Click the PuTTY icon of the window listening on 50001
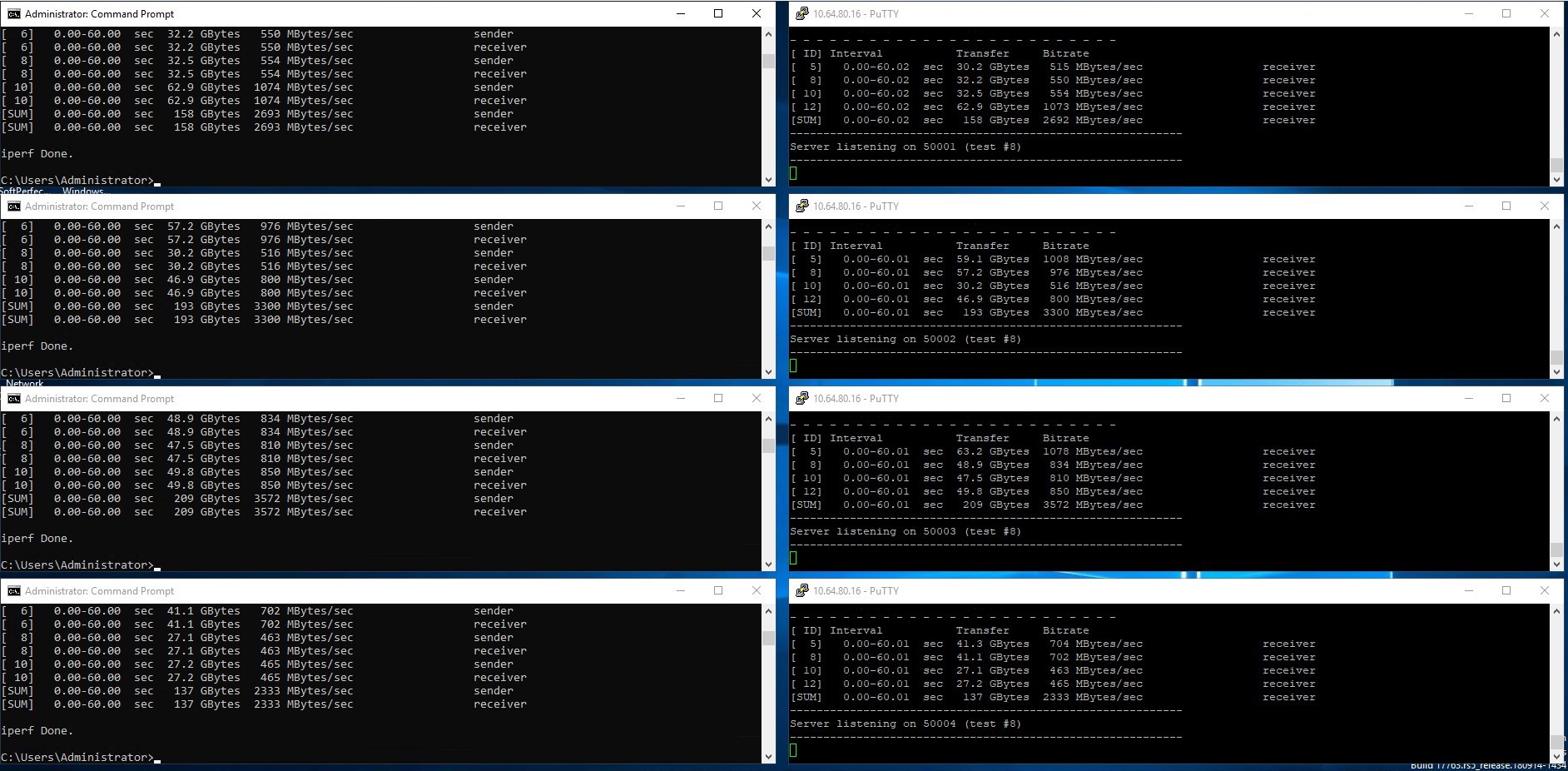The width and height of the screenshot is (1568, 771). (802, 14)
